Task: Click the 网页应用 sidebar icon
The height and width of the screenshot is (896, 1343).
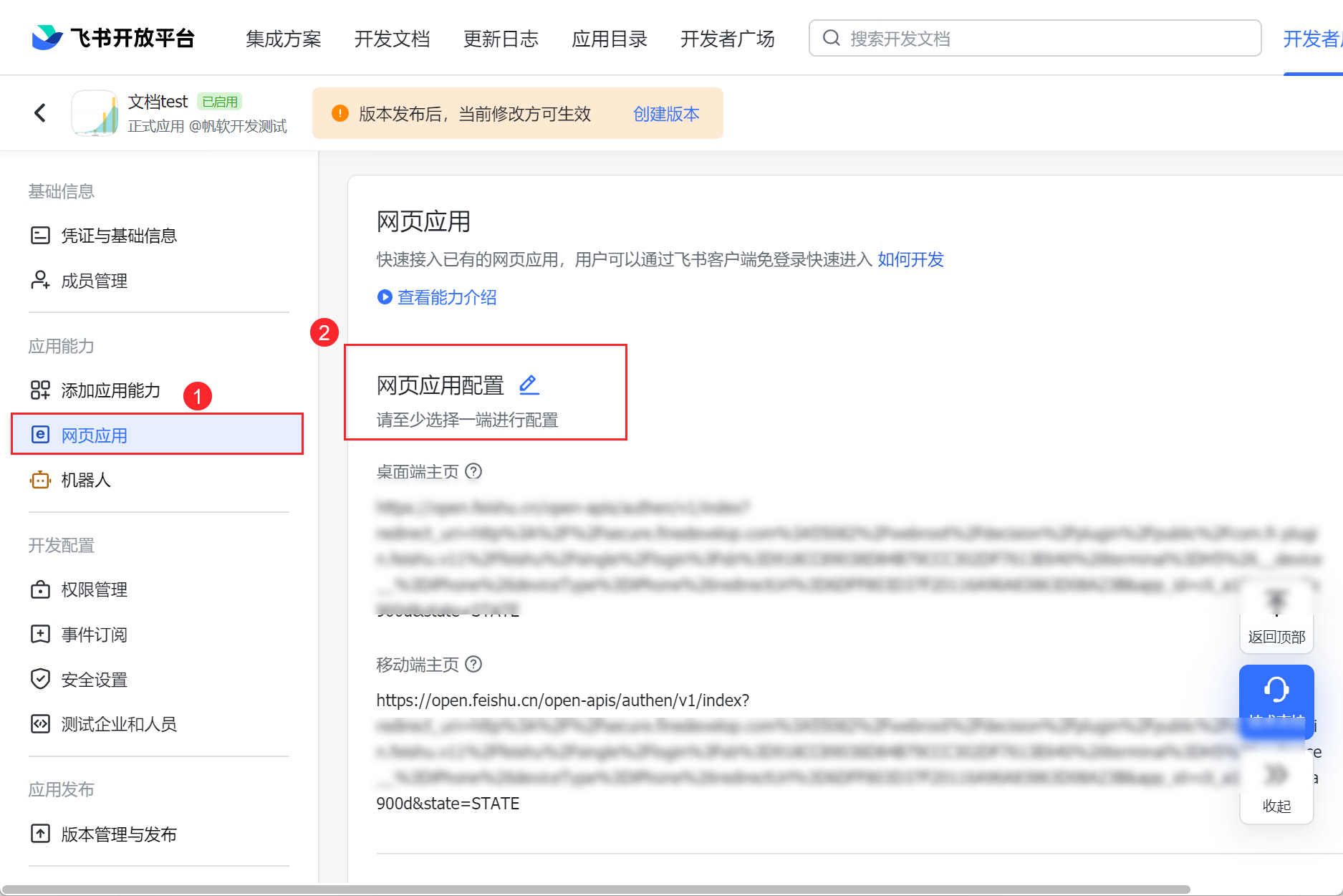Action: point(40,435)
